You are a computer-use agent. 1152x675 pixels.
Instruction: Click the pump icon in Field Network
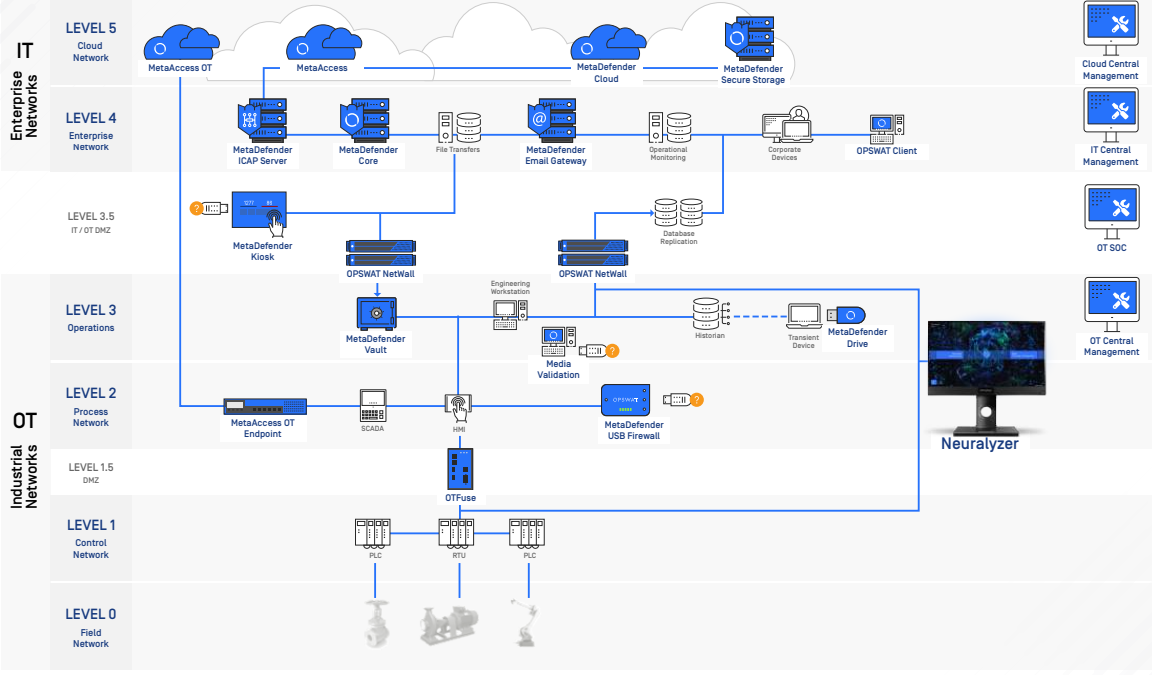click(x=449, y=624)
